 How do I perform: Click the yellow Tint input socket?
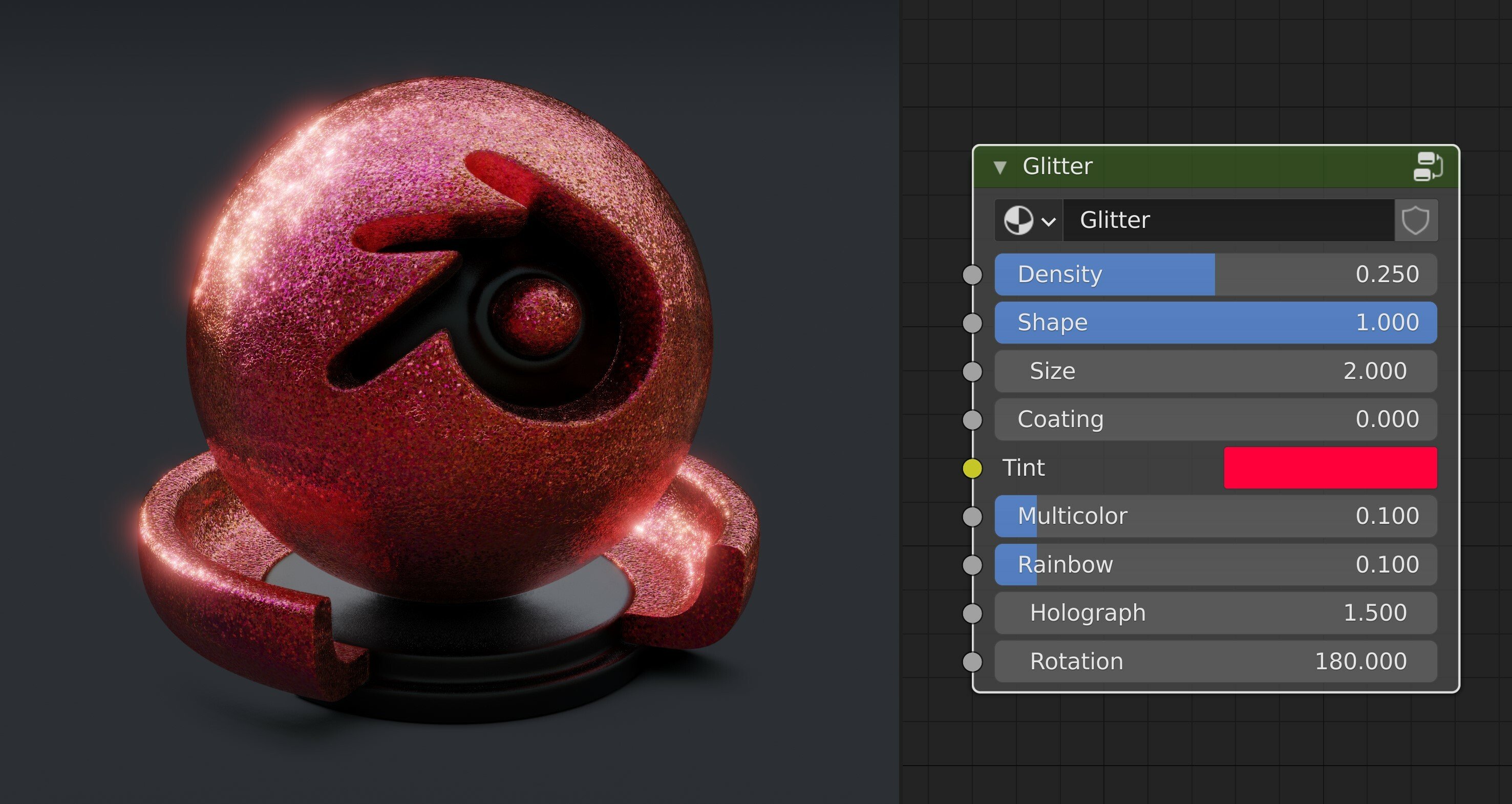click(x=972, y=468)
